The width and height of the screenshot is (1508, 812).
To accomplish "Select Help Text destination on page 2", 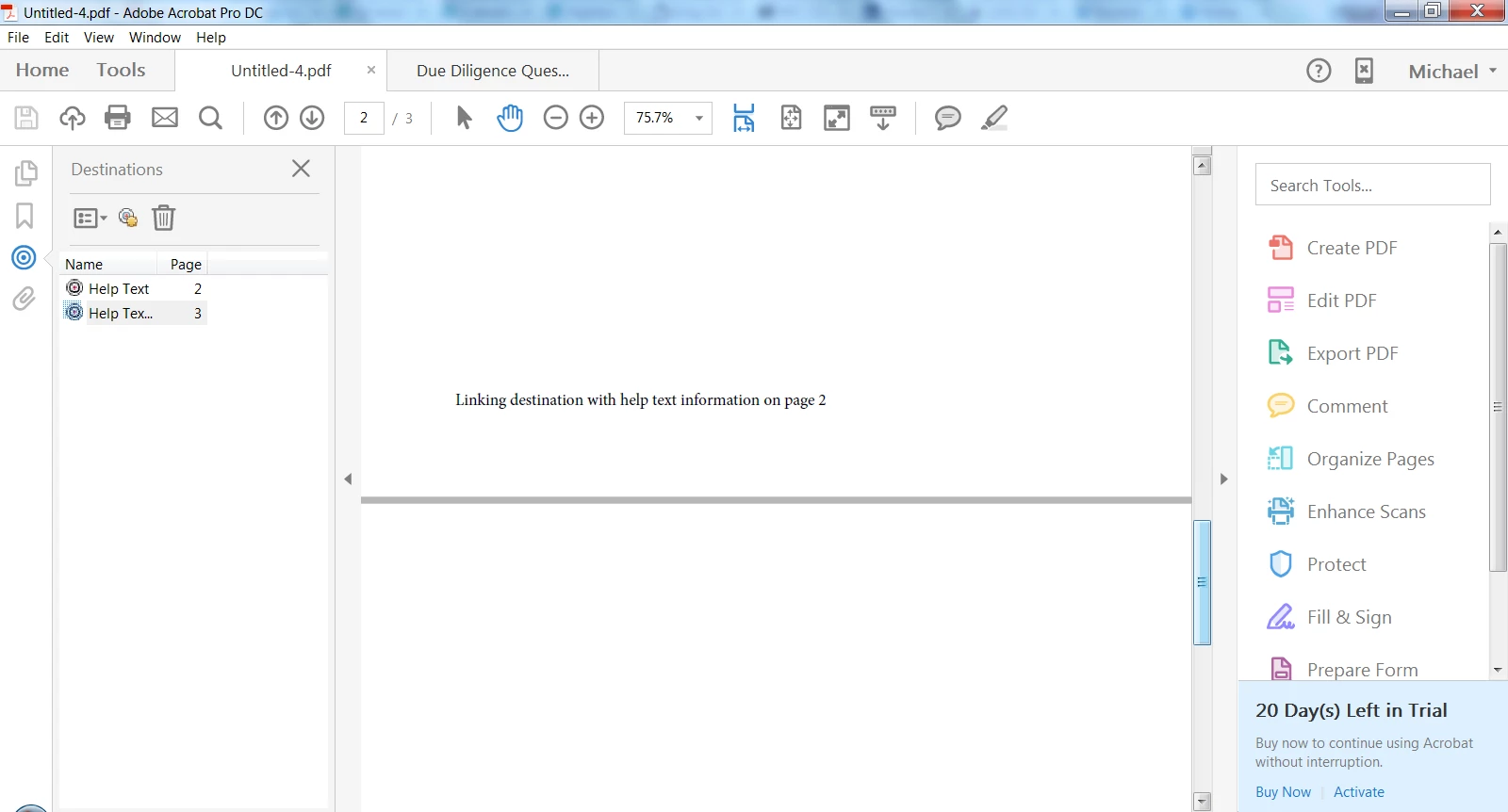I will [135, 288].
